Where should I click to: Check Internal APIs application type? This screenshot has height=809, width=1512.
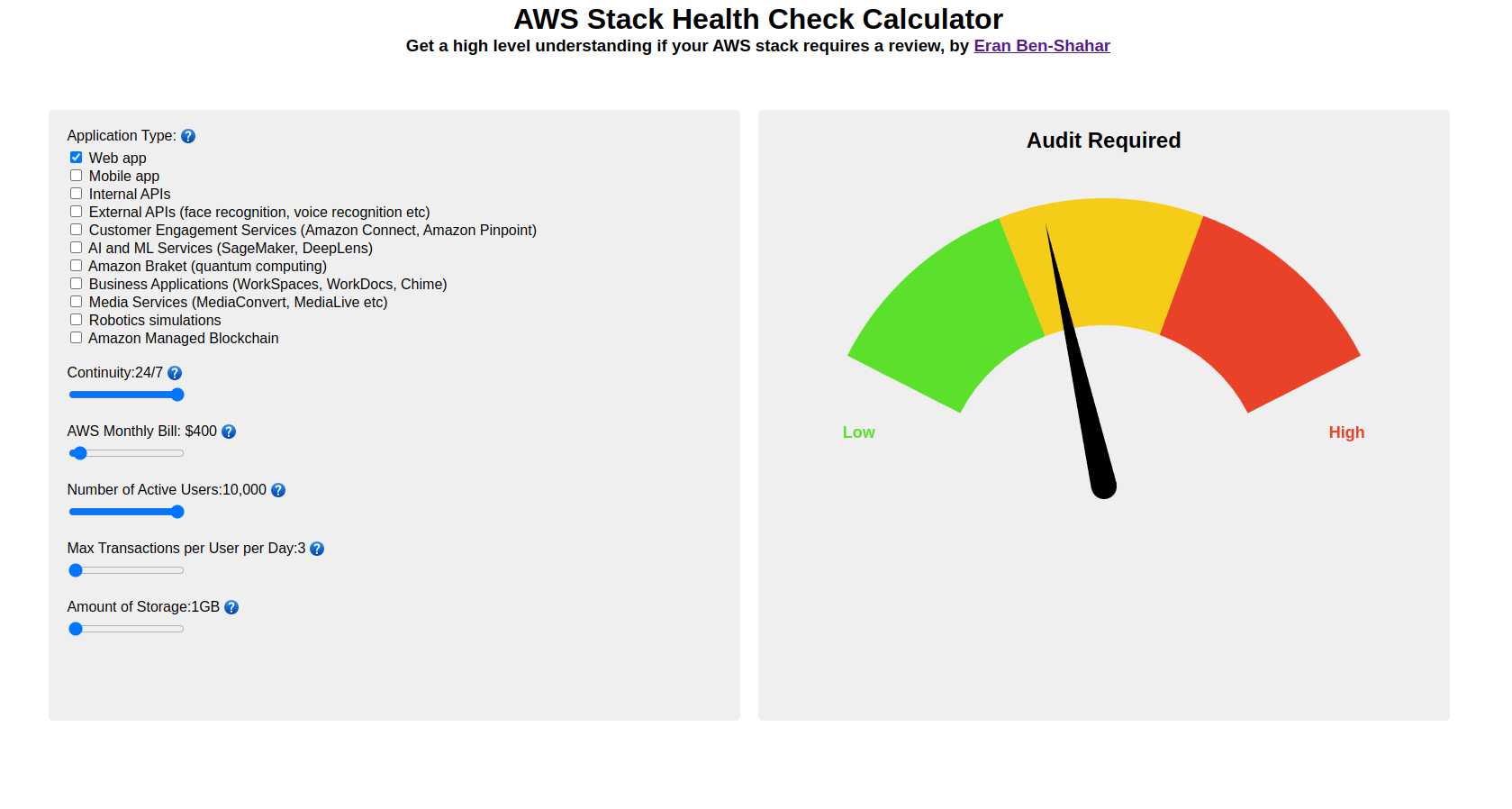click(x=76, y=193)
